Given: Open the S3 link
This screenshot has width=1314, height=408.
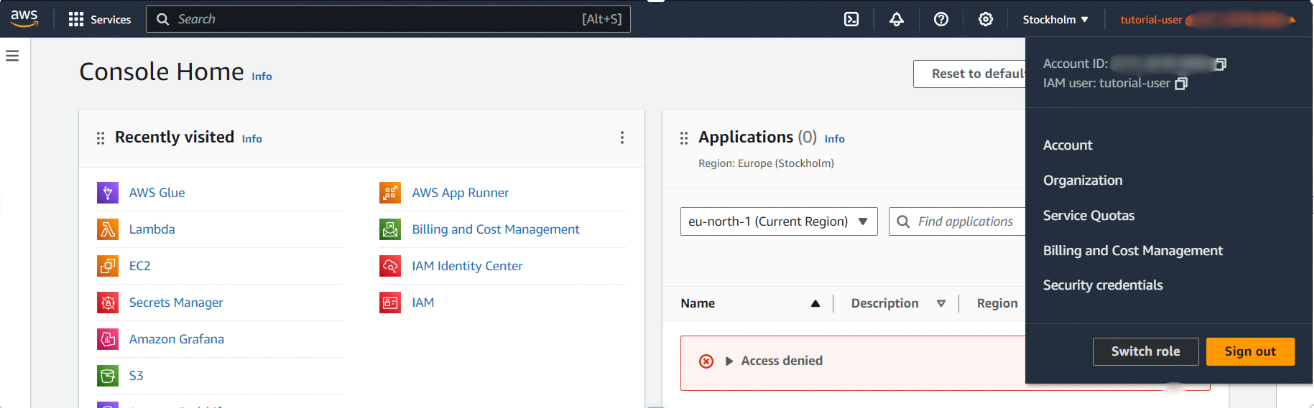Looking at the screenshot, I should 136,376.
